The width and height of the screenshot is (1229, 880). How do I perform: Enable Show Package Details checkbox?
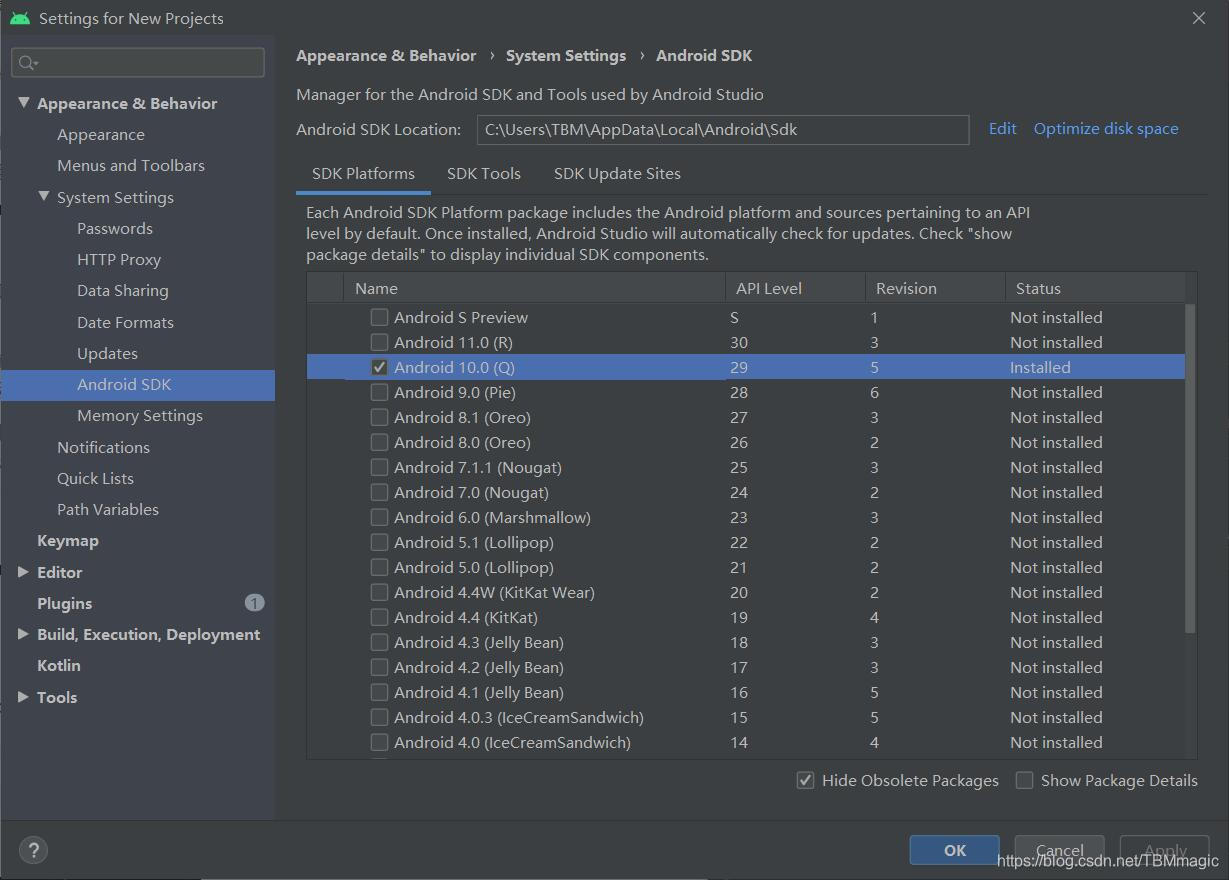(x=1024, y=780)
